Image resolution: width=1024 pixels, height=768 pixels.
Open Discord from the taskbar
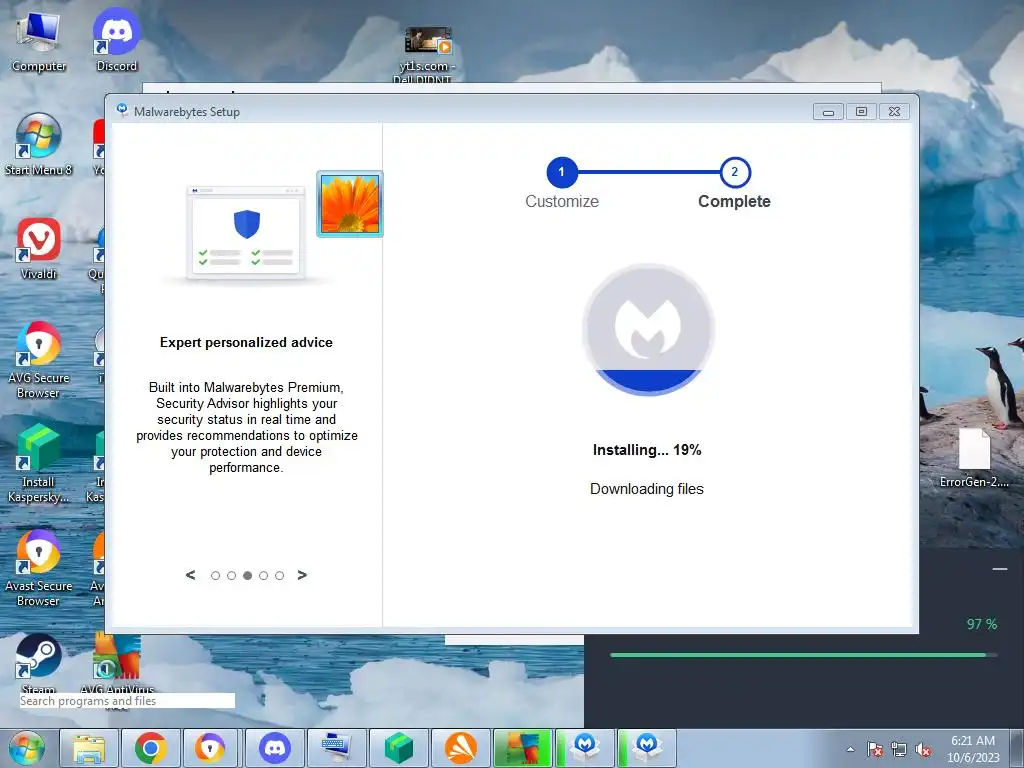click(275, 748)
